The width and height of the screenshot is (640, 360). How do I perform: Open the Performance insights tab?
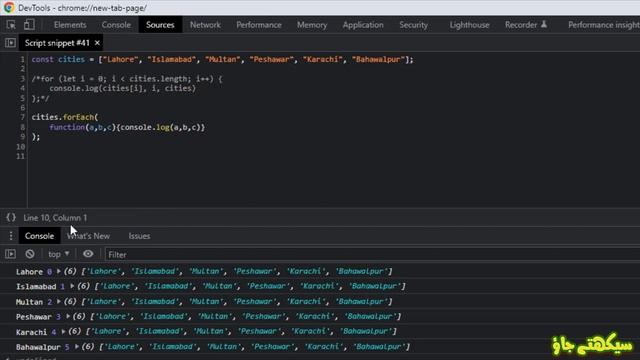click(x=603, y=25)
